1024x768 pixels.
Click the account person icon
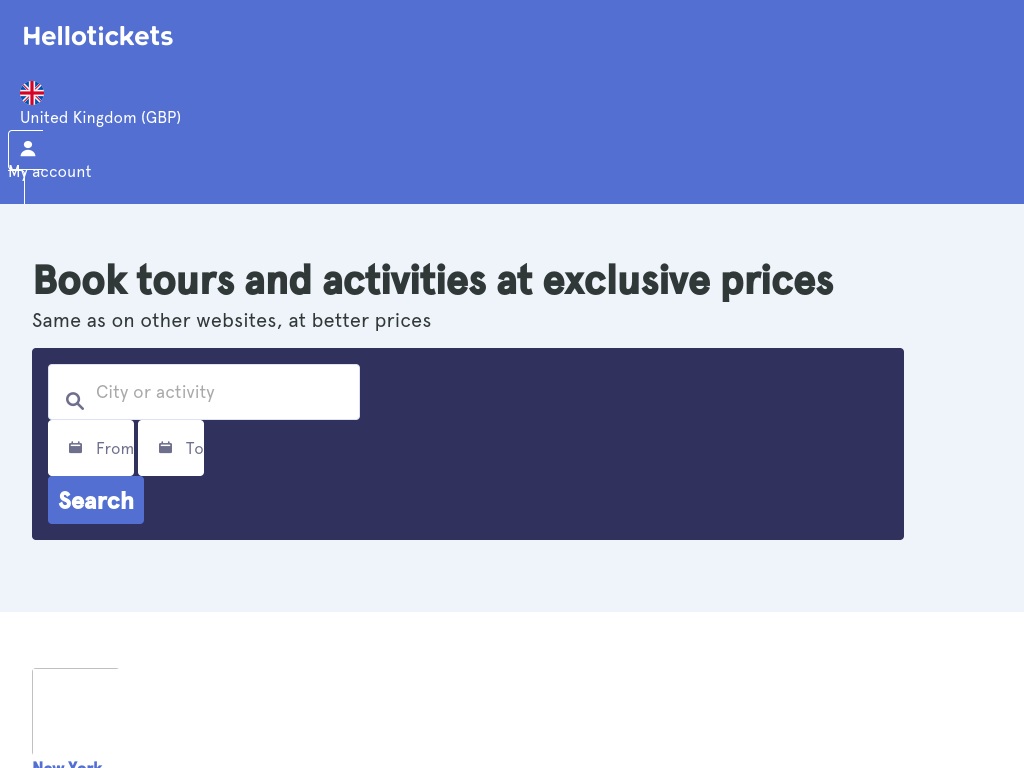pos(27,149)
